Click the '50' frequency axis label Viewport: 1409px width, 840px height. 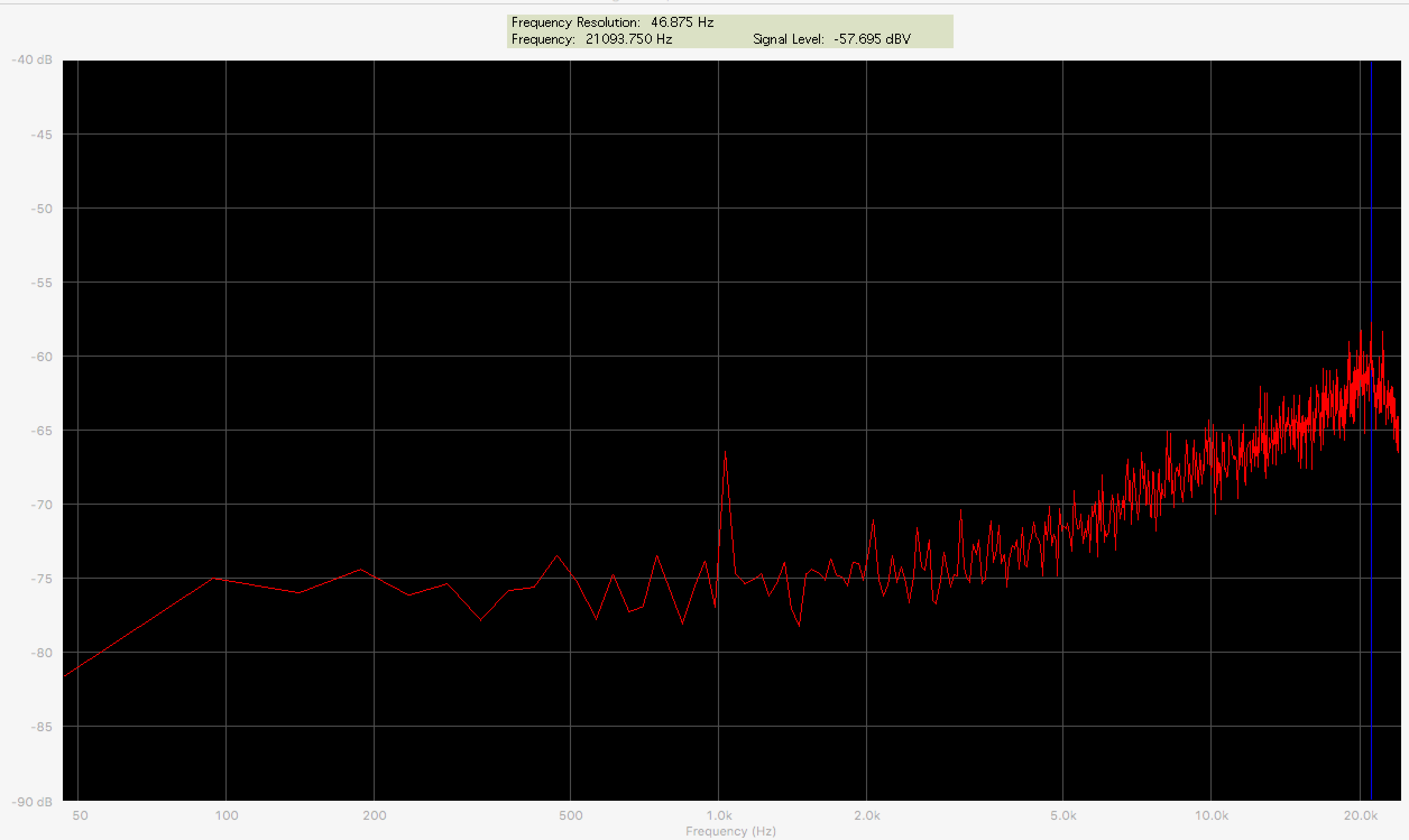point(80,816)
